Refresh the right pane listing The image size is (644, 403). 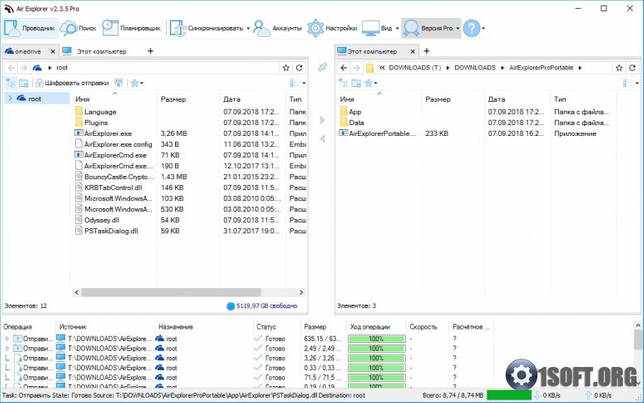pyautogui.click(x=632, y=68)
